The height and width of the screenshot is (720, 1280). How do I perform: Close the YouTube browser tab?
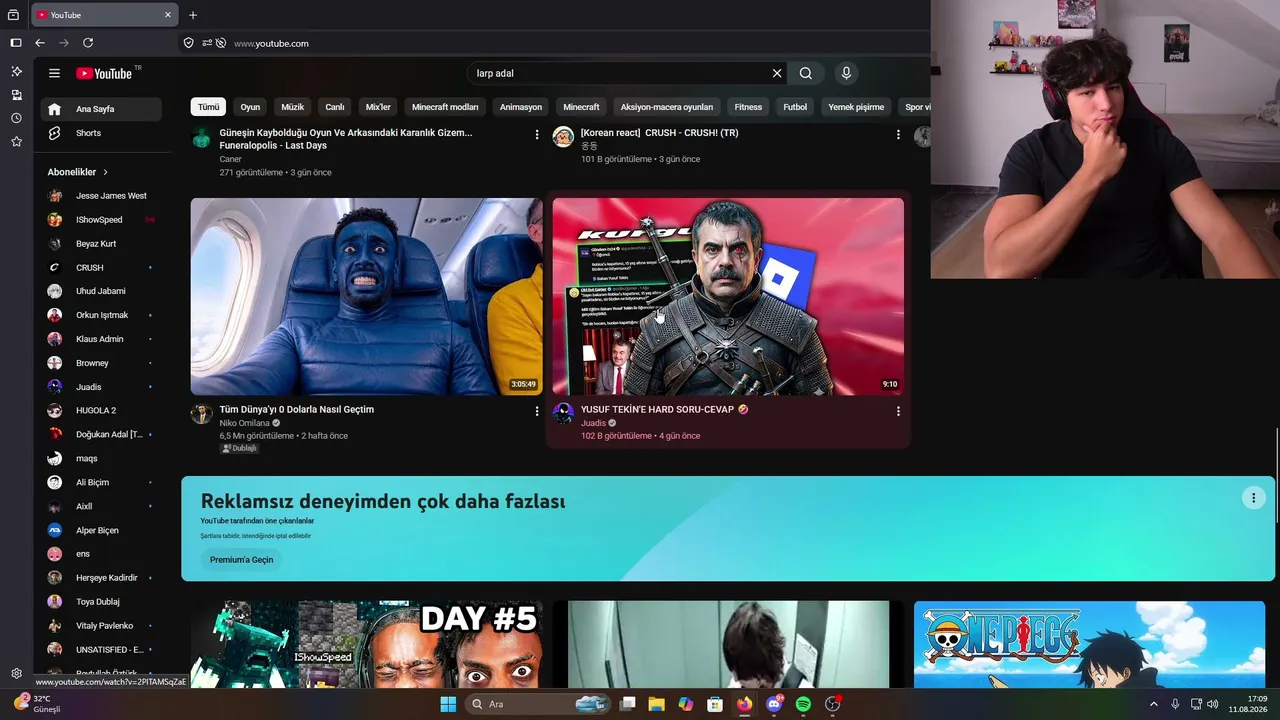click(x=168, y=15)
